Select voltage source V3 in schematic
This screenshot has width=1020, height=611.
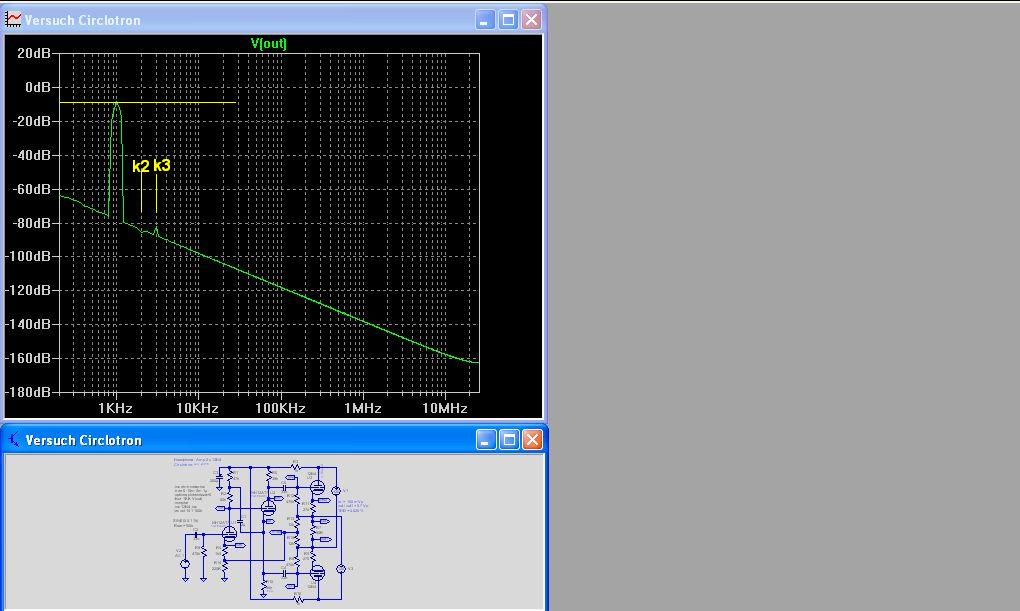(x=339, y=568)
